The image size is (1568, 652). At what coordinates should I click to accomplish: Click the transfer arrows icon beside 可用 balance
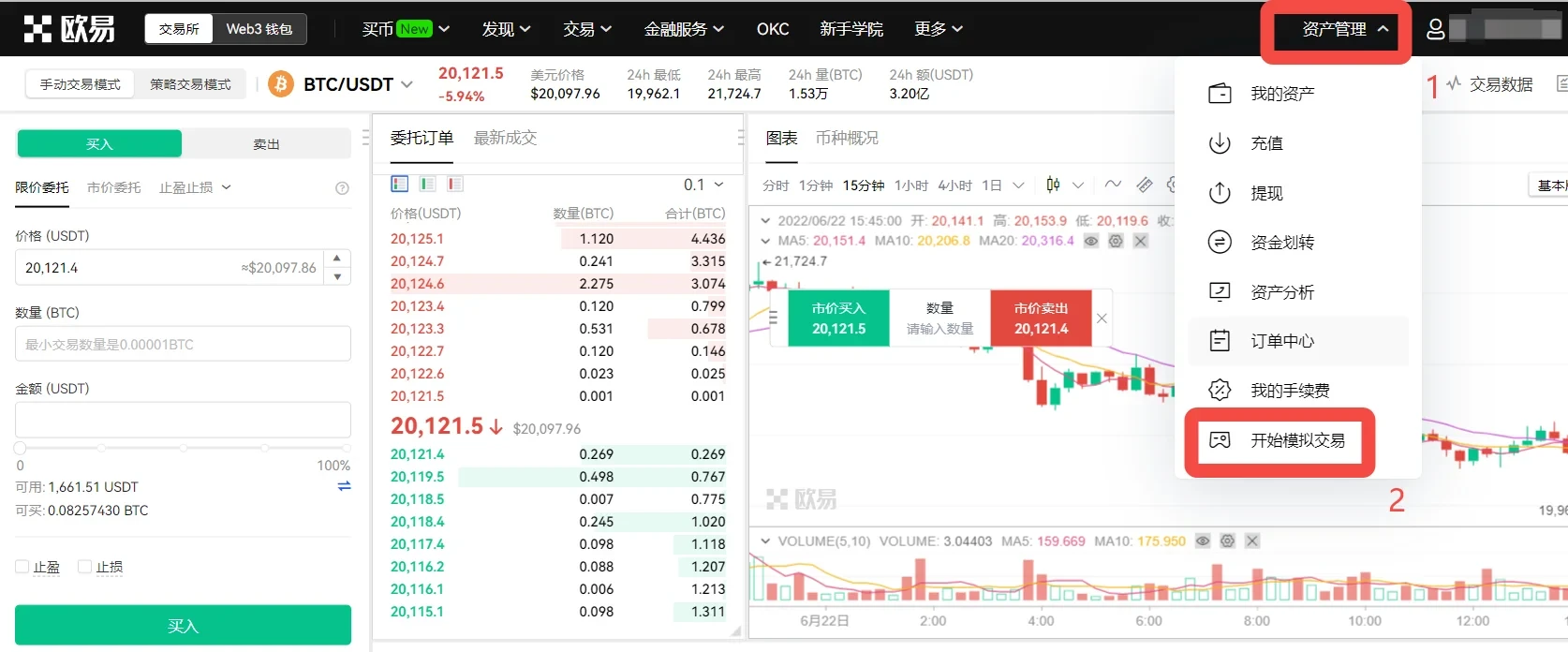[344, 486]
